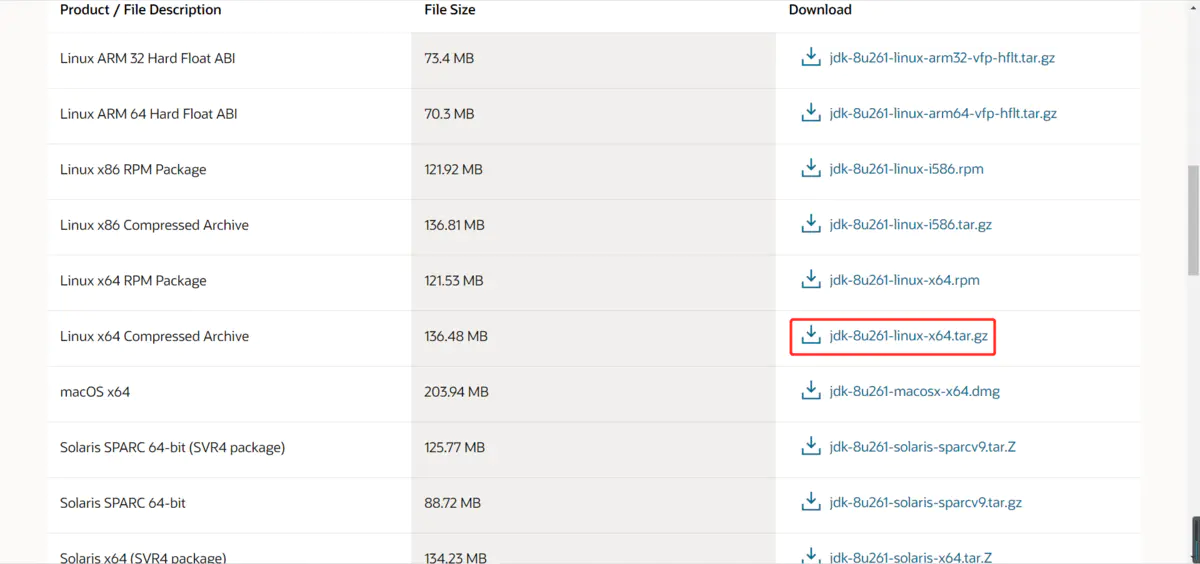Open the jdk-8u261-linux-arm32-vfp-hflt.tar.gz link
Image resolution: width=1200 pixels, height=564 pixels.
(942, 58)
